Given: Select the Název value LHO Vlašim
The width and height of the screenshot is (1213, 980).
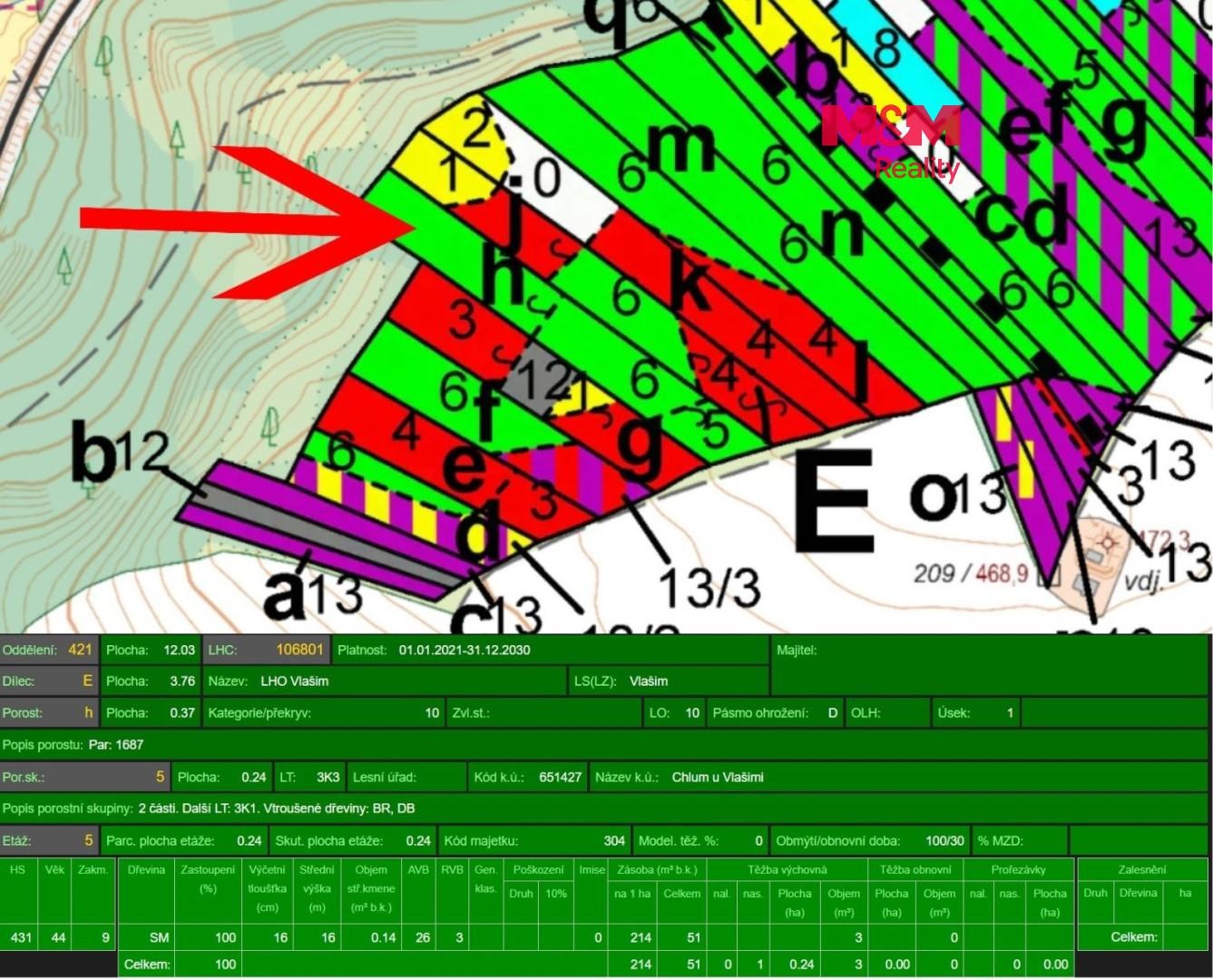Looking at the screenshot, I should (x=294, y=681).
